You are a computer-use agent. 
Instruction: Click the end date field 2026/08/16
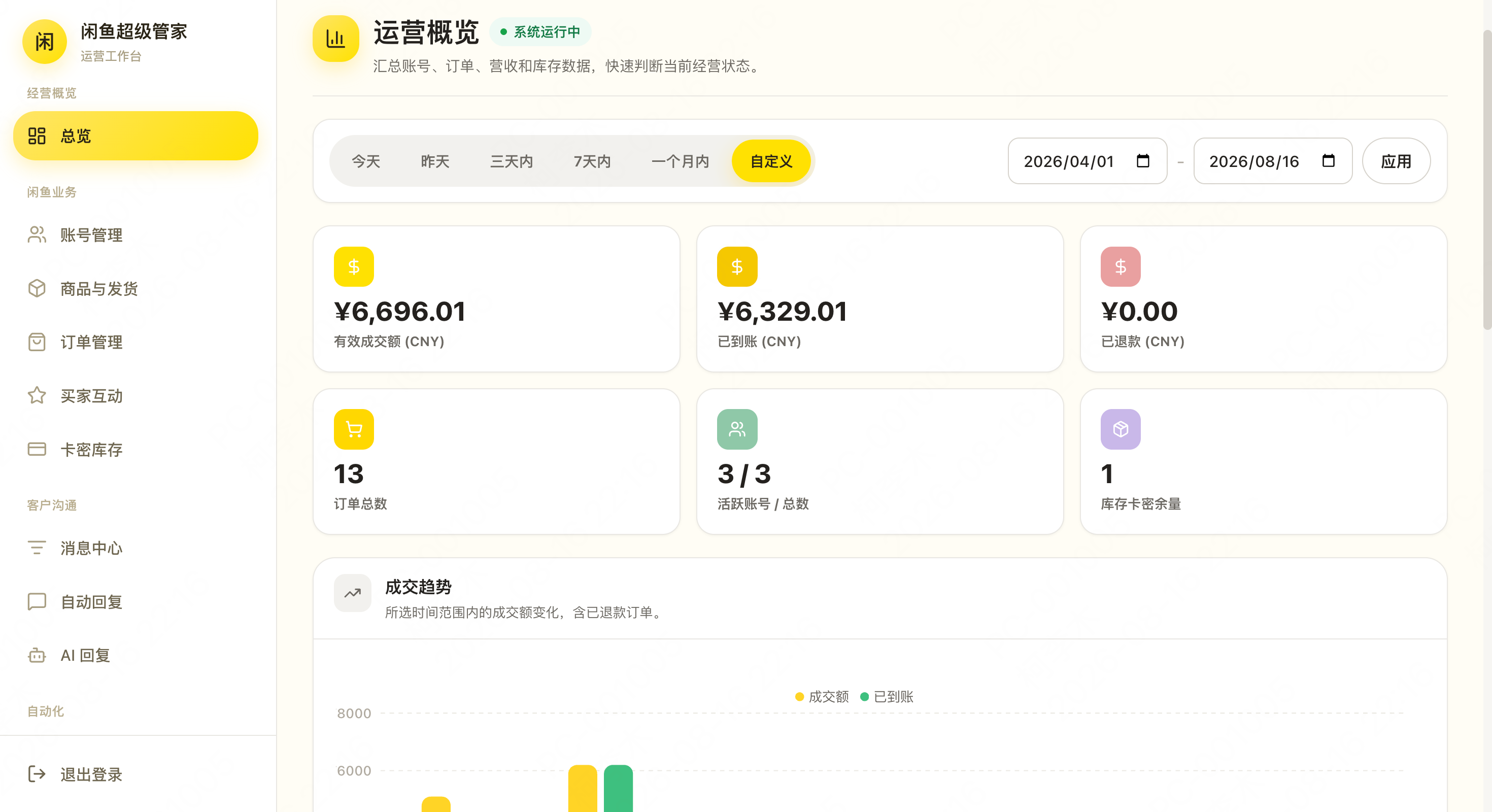click(x=1272, y=161)
